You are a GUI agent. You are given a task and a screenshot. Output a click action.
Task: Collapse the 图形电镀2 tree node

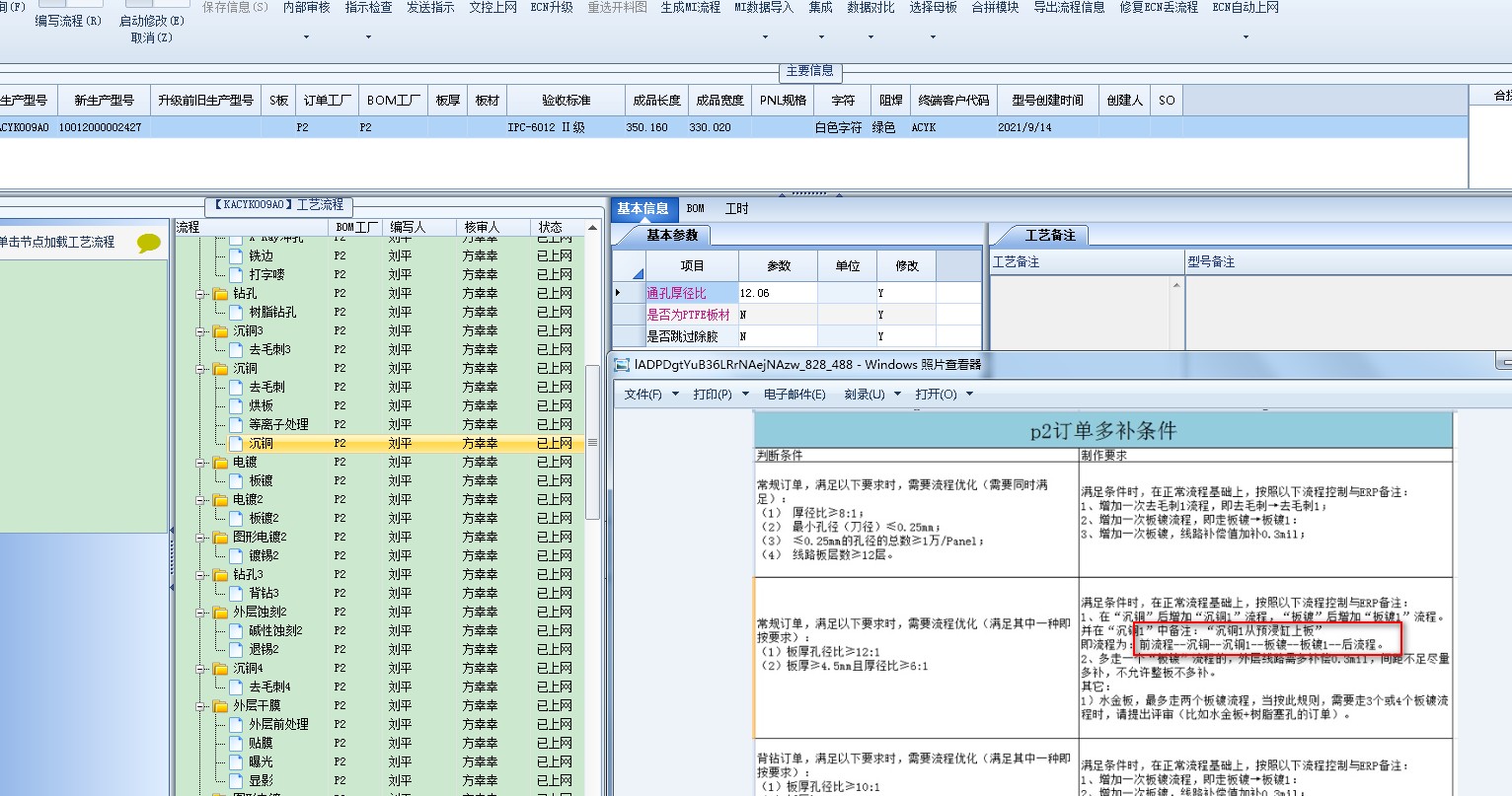click(200, 538)
